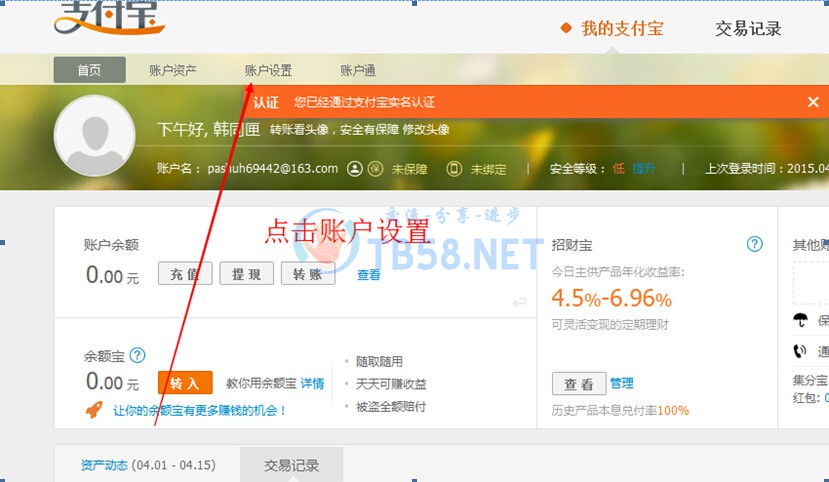Click the return arrow icon in balance panel

point(520,302)
